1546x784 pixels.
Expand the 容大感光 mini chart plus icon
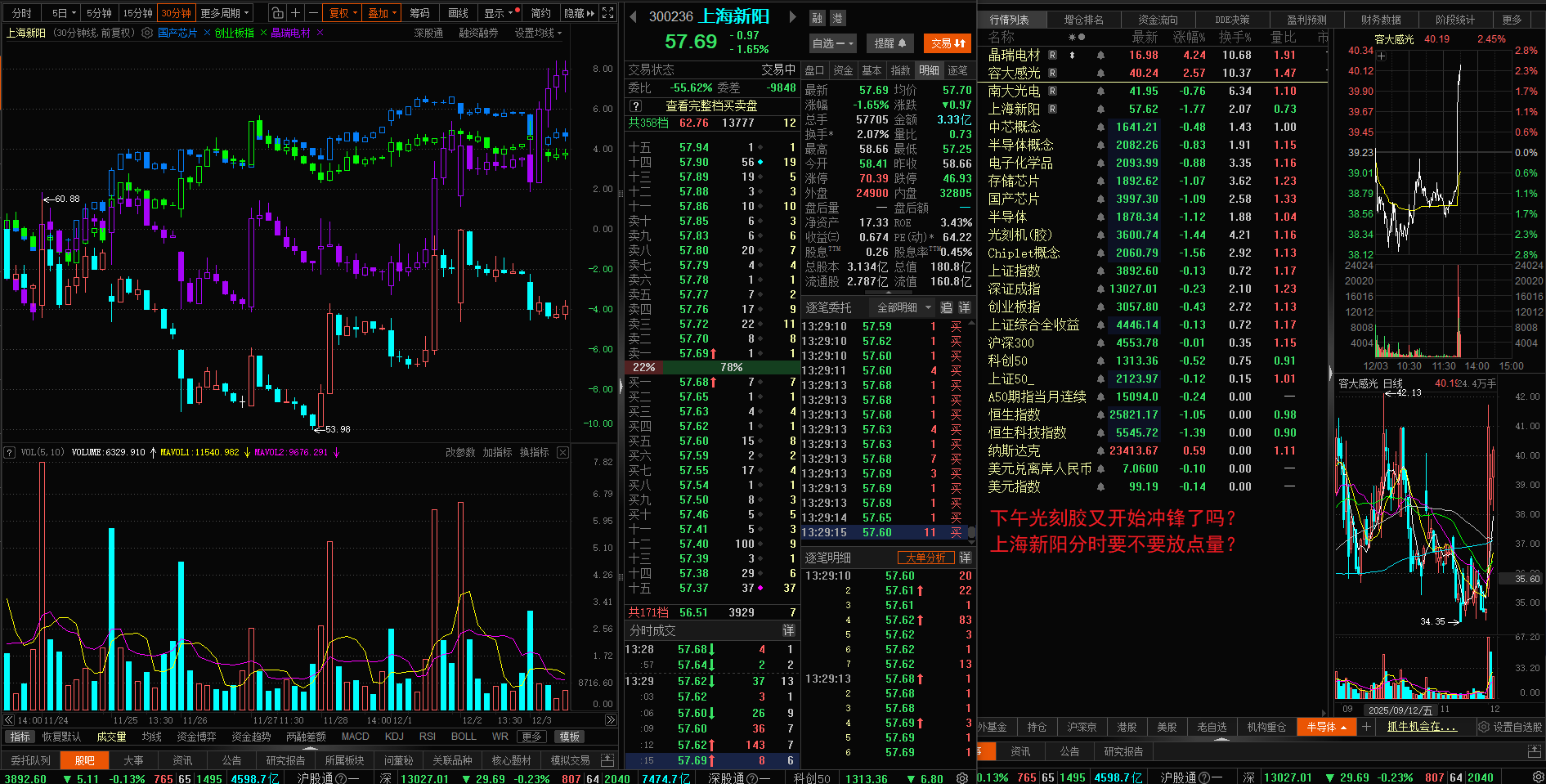(1382, 56)
